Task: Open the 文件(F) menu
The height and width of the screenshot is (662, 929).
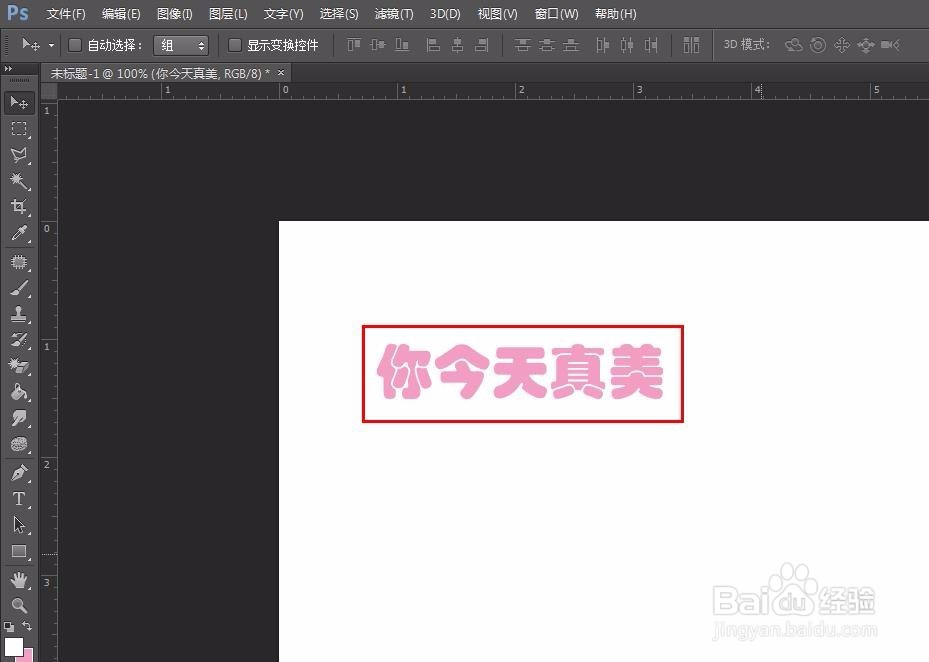Action: 66,14
